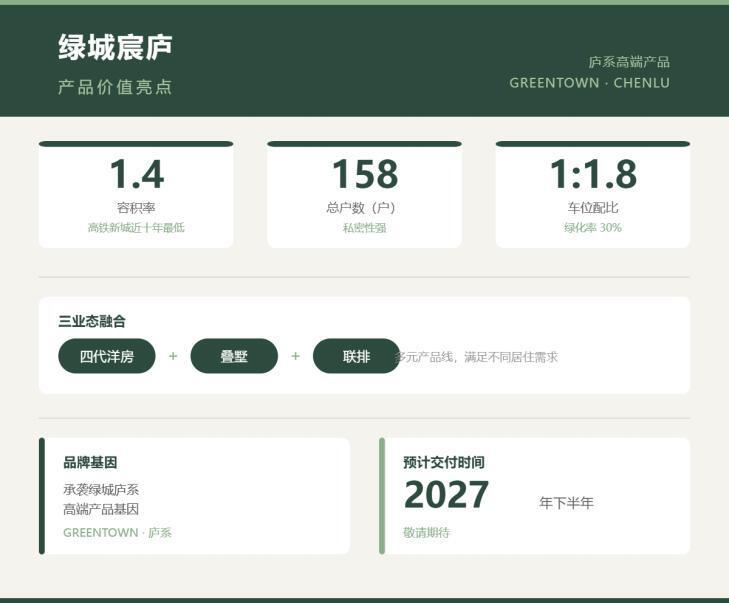This screenshot has height=603, width=729.
Task: Click the 预计交付时间 heading
Action: [x=444, y=462]
